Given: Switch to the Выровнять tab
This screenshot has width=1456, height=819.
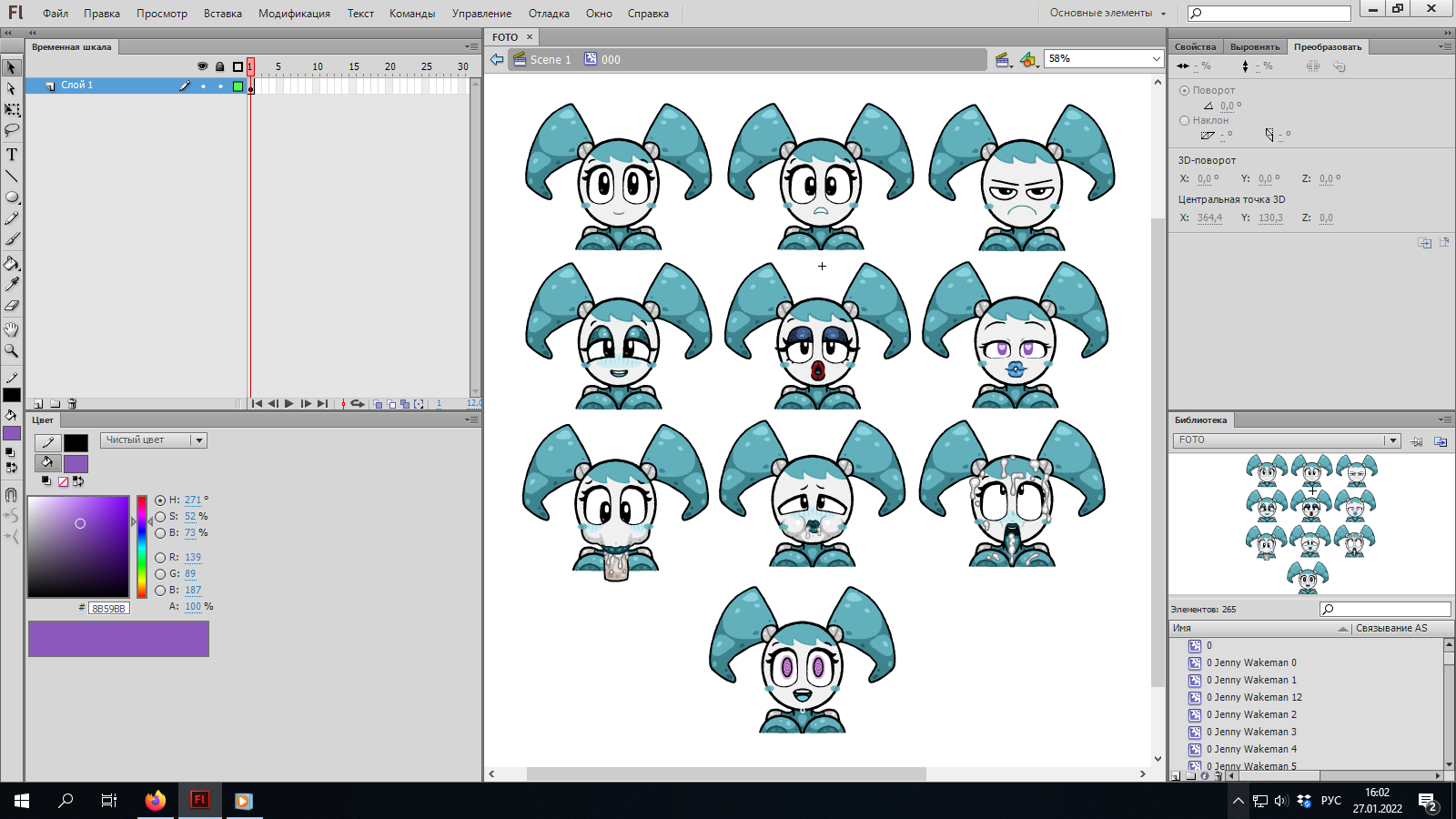Looking at the screenshot, I should (1255, 47).
